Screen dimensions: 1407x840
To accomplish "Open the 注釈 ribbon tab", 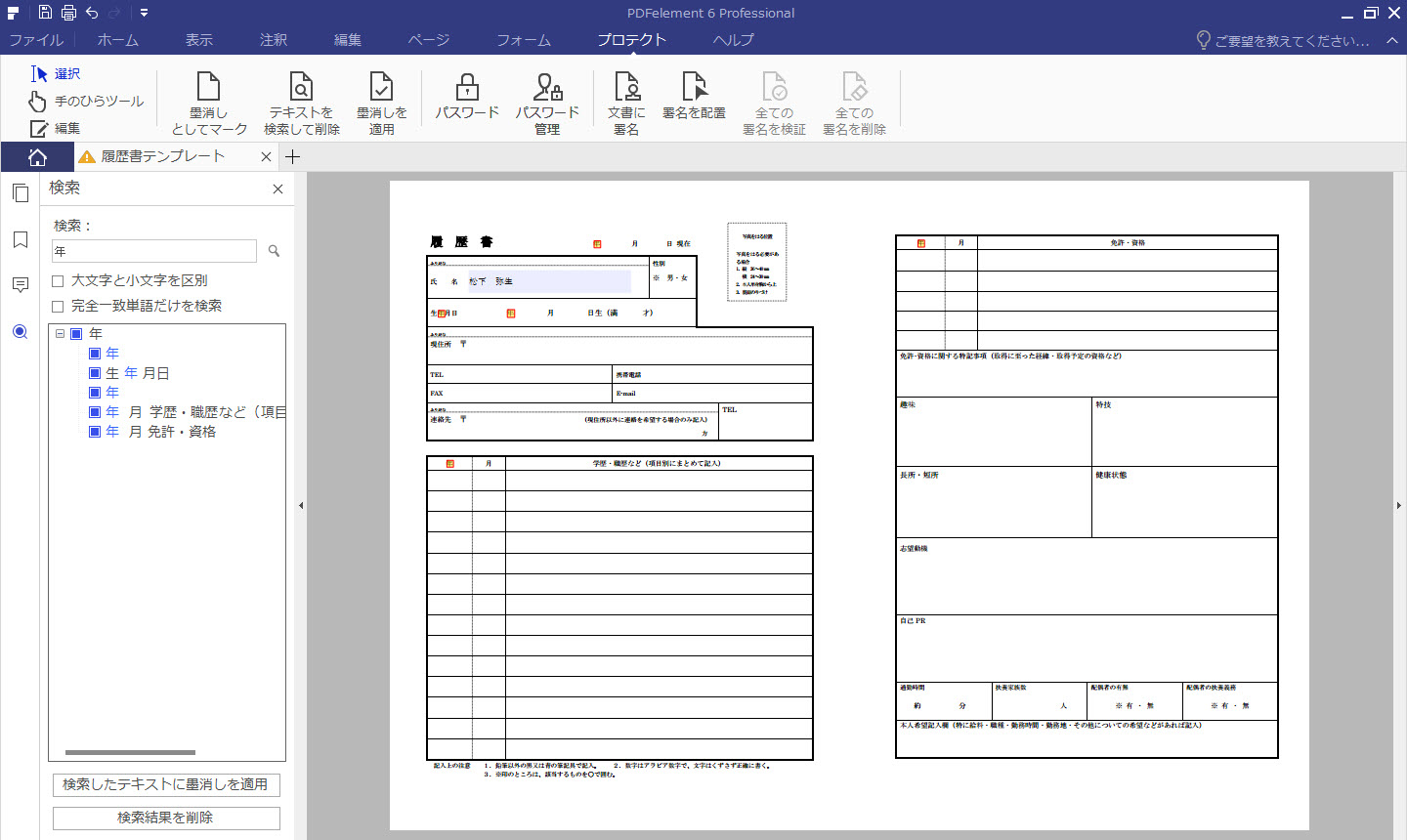I will click(x=274, y=40).
